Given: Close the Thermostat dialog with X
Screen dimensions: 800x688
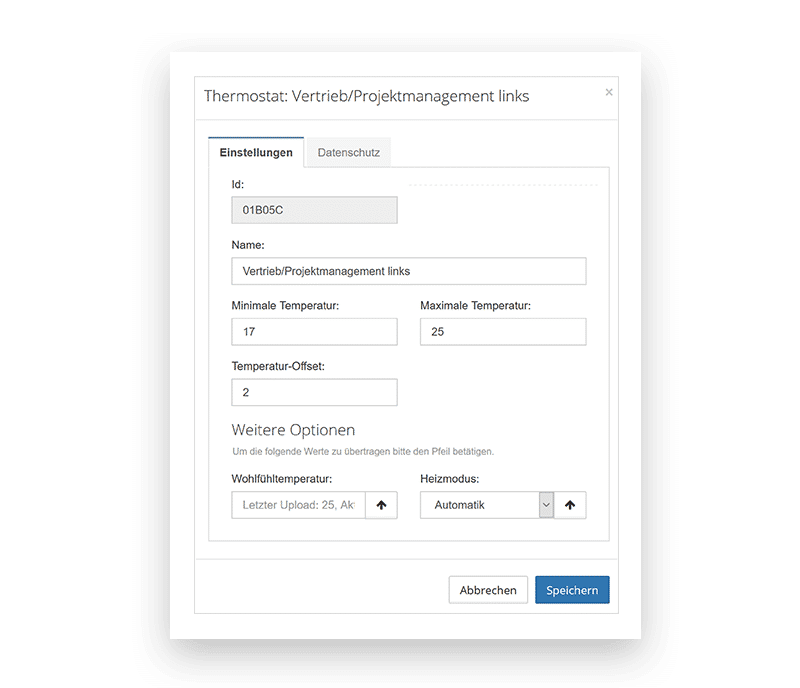Looking at the screenshot, I should [x=609, y=92].
